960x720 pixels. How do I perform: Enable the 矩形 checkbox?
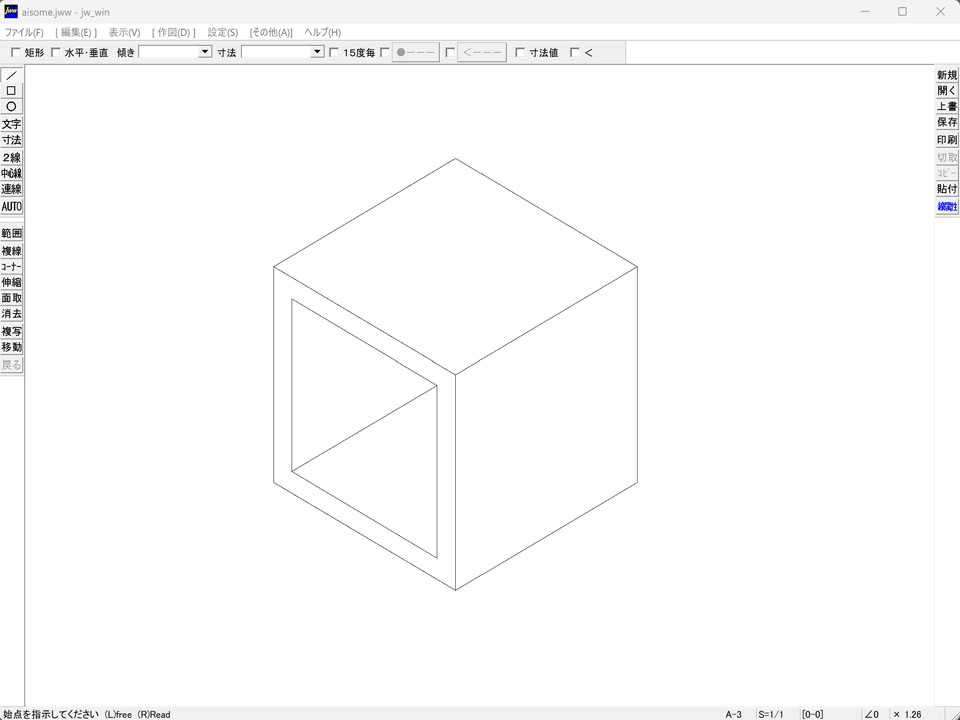coord(15,53)
